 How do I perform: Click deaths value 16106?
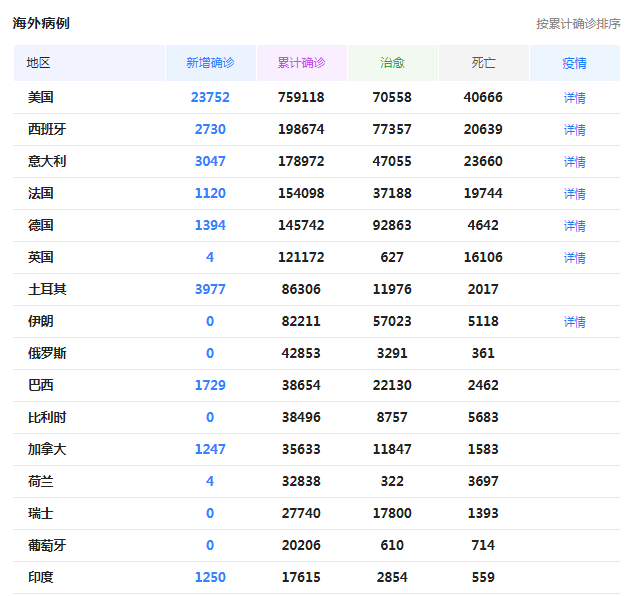click(483, 257)
